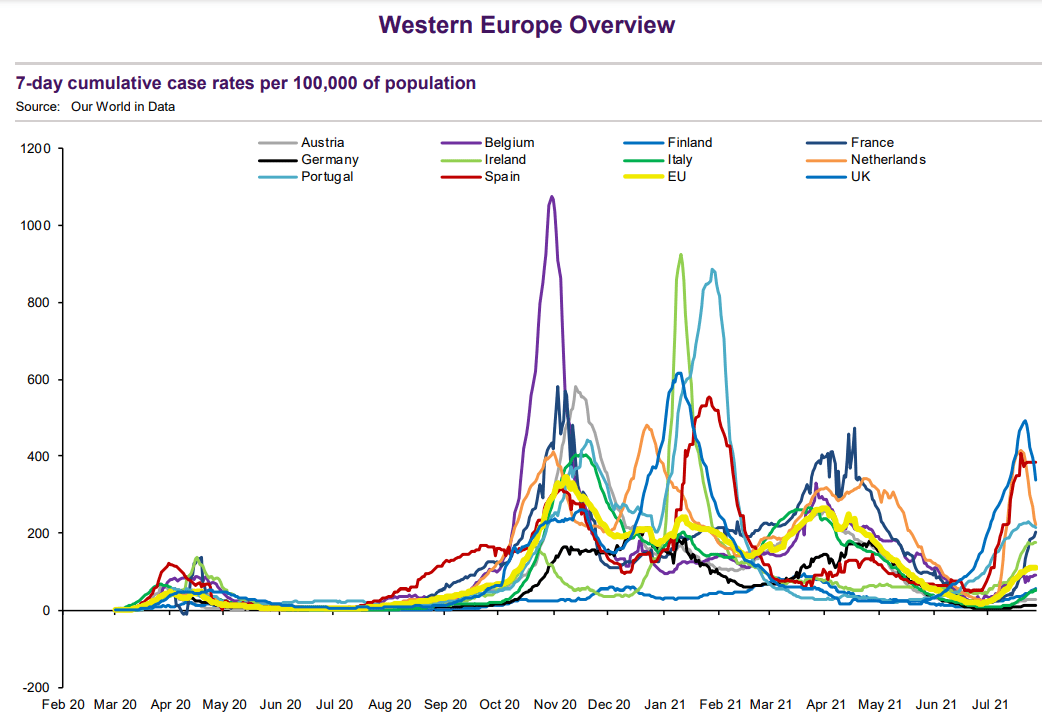Viewport: 1042px width, 720px height.
Task: Click the y-axis label -200
Action: (37, 687)
